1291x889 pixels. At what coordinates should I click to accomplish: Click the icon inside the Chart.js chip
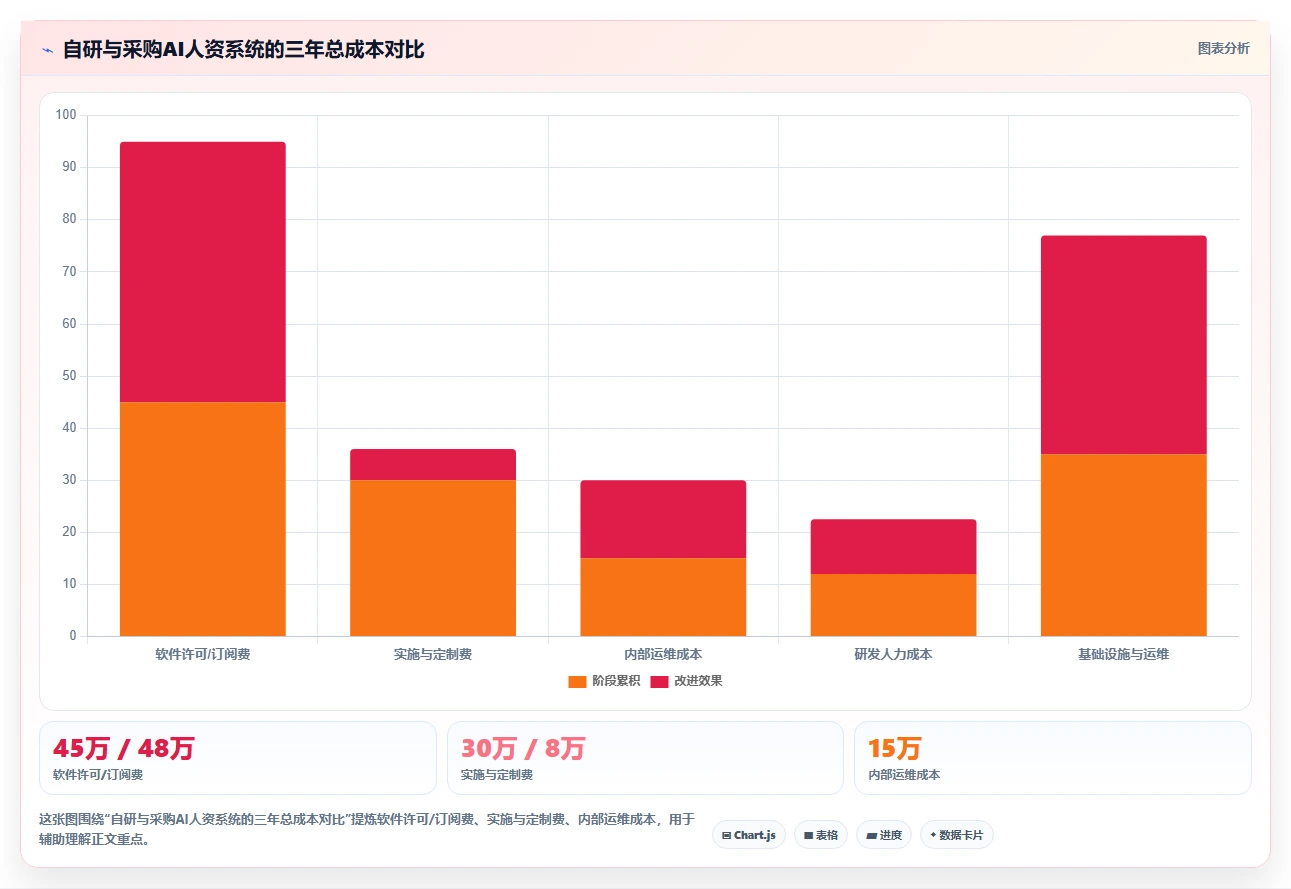click(x=726, y=835)
